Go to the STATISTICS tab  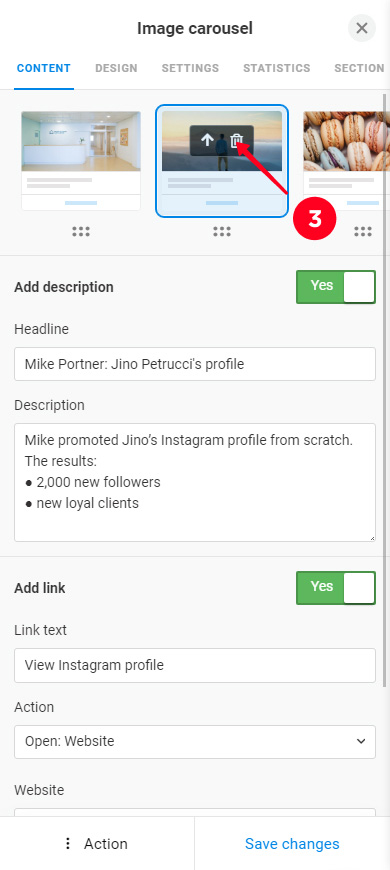pyautogui.click(x=276, y=68)
